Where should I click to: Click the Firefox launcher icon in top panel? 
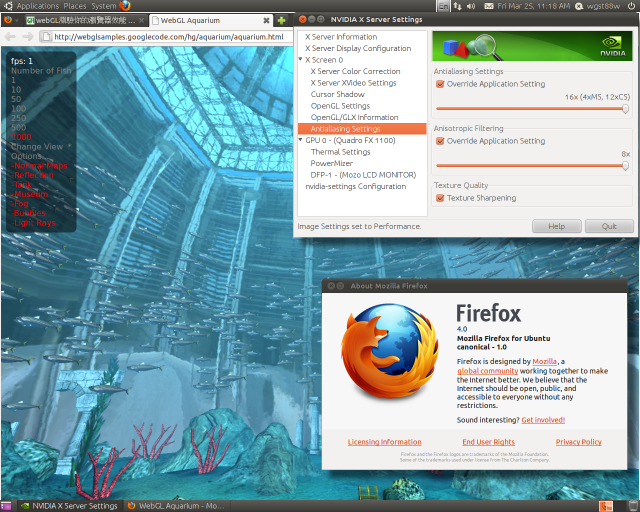click(125, 6)
